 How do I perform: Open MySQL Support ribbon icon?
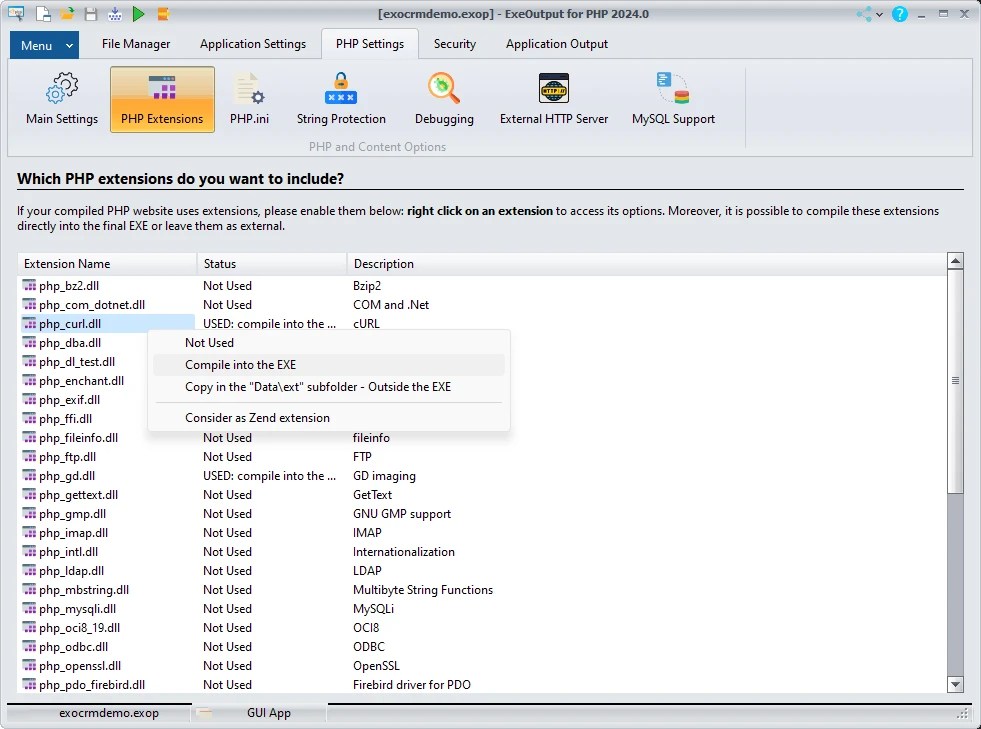click(x=673, y=99)
